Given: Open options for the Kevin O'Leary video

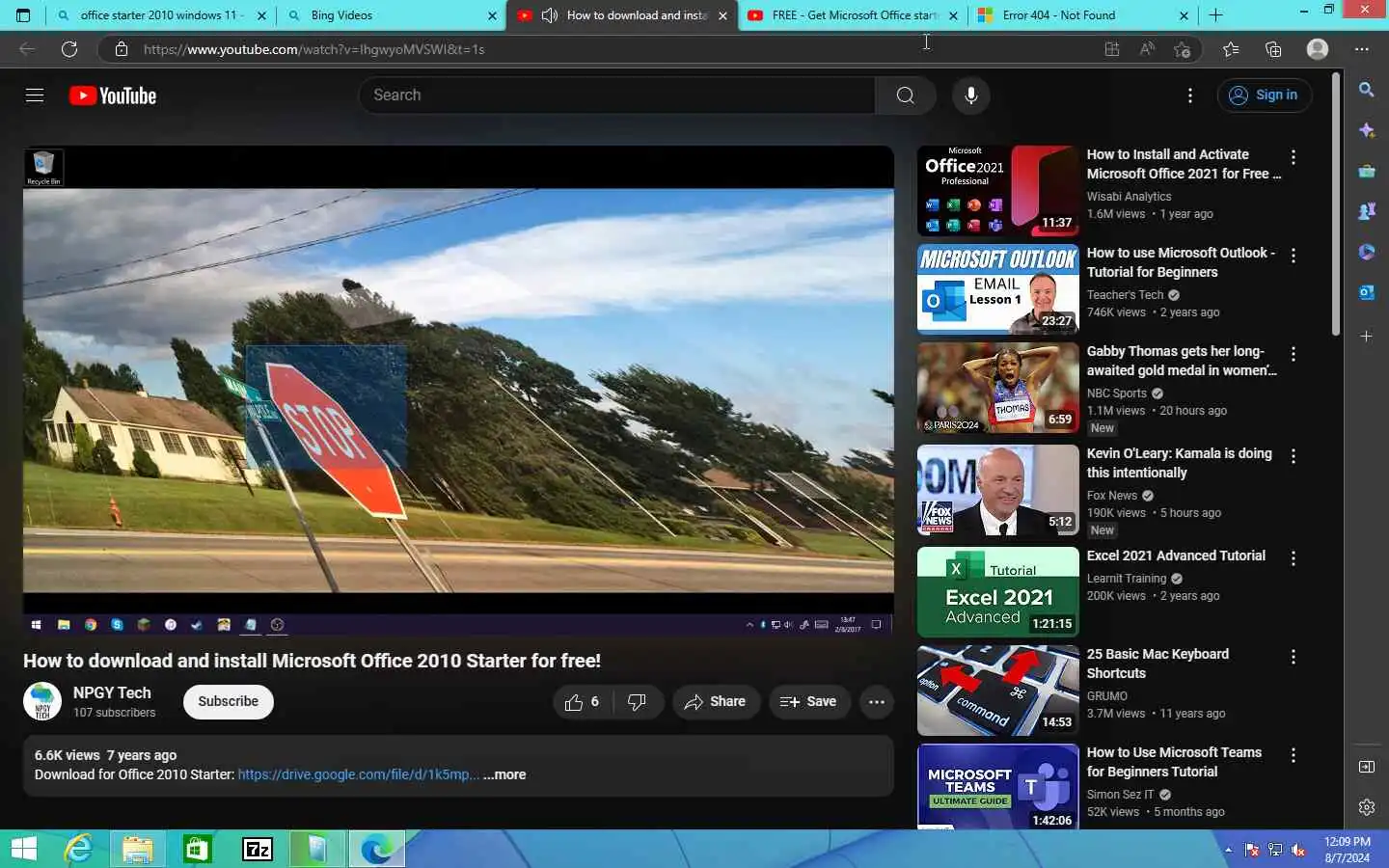Looking at the screenshot, I should coord(1294,456).
